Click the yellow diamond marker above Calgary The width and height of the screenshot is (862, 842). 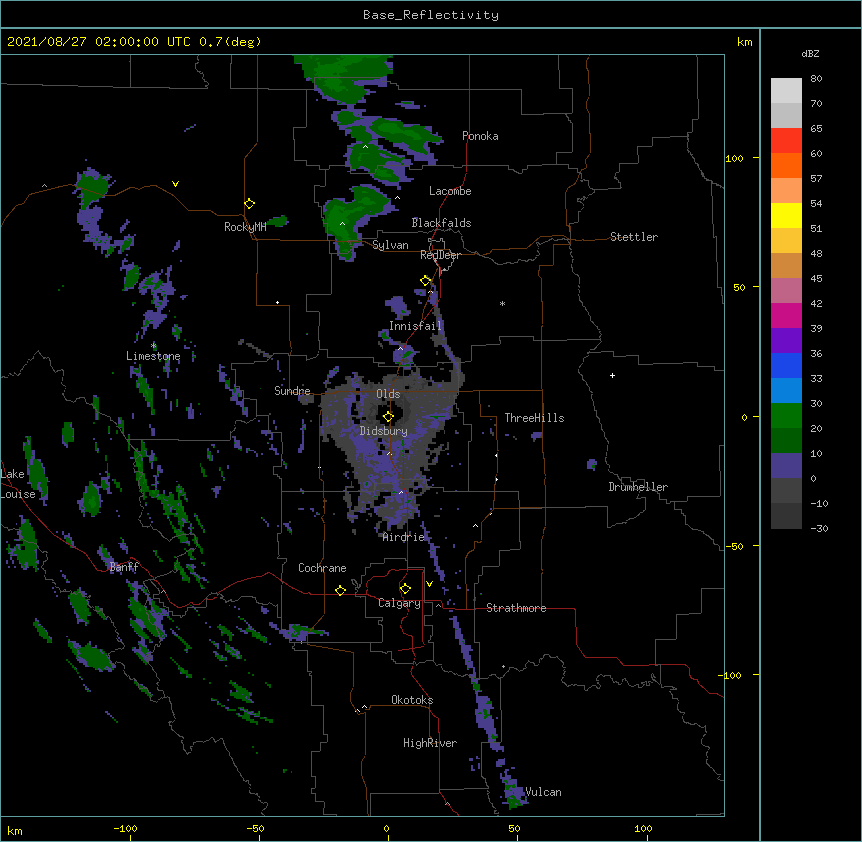(406, 589)
